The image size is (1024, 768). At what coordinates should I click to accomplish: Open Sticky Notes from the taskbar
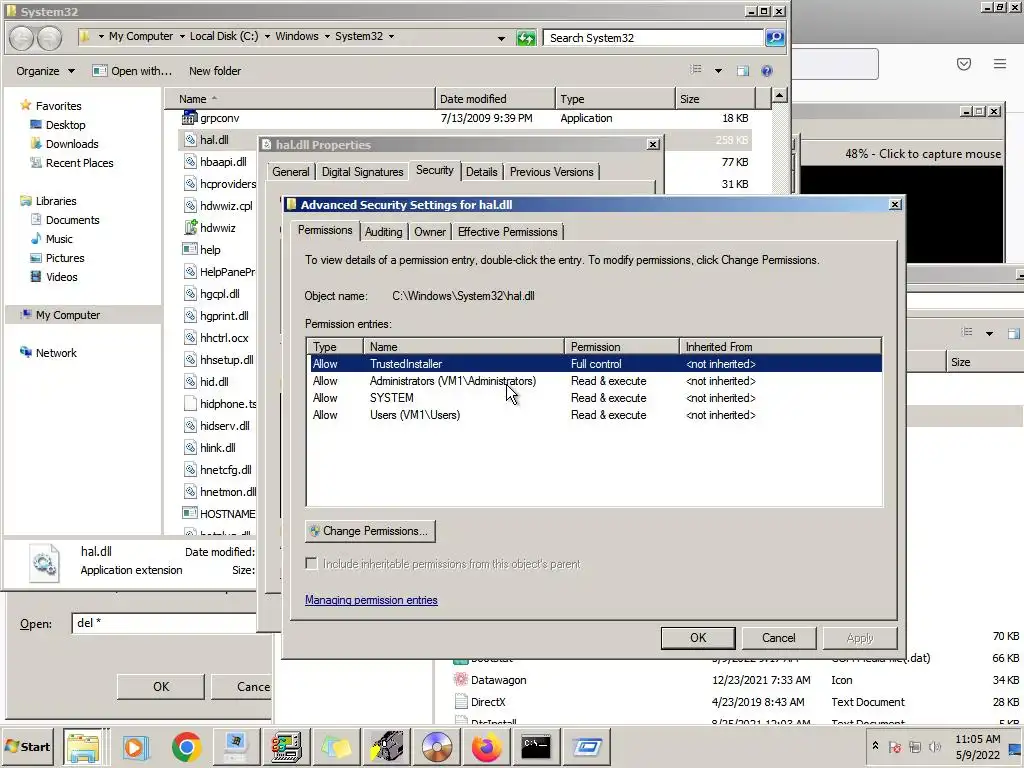336,746
